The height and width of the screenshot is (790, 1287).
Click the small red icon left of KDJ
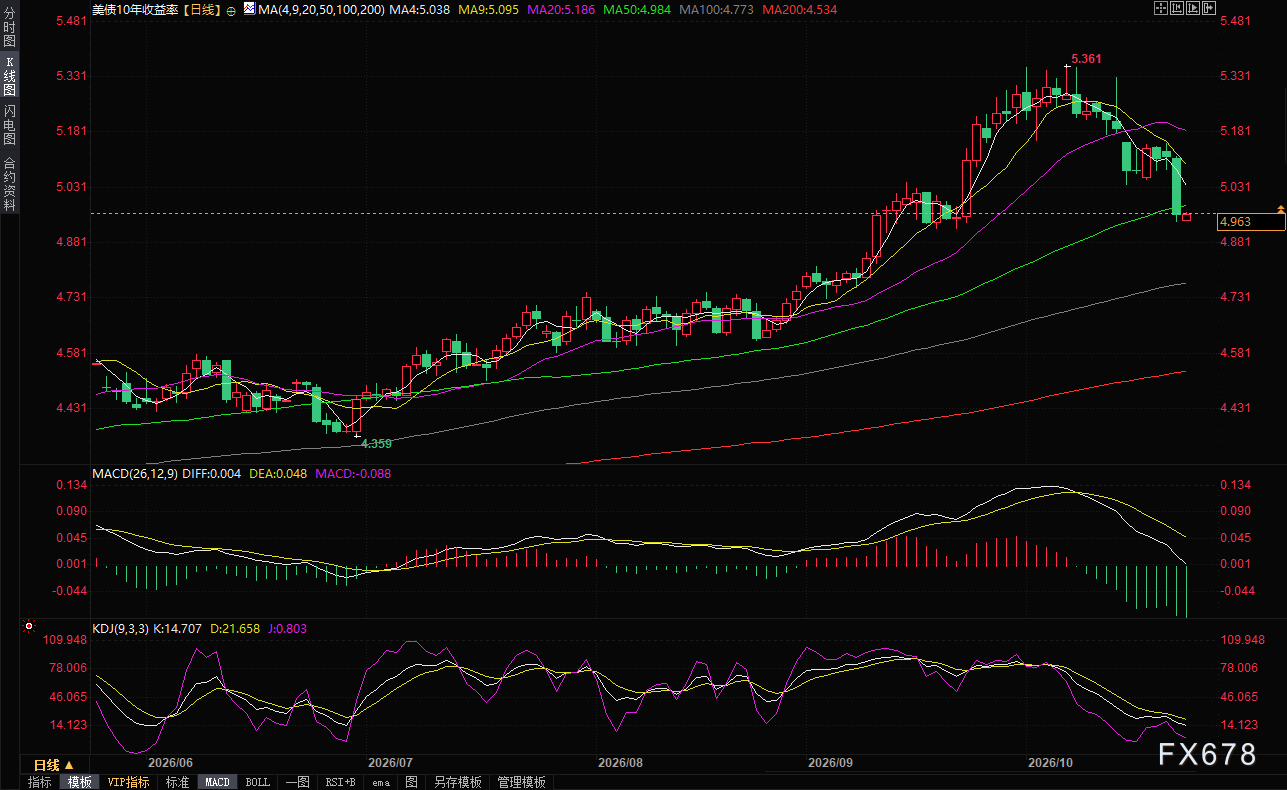28,628
